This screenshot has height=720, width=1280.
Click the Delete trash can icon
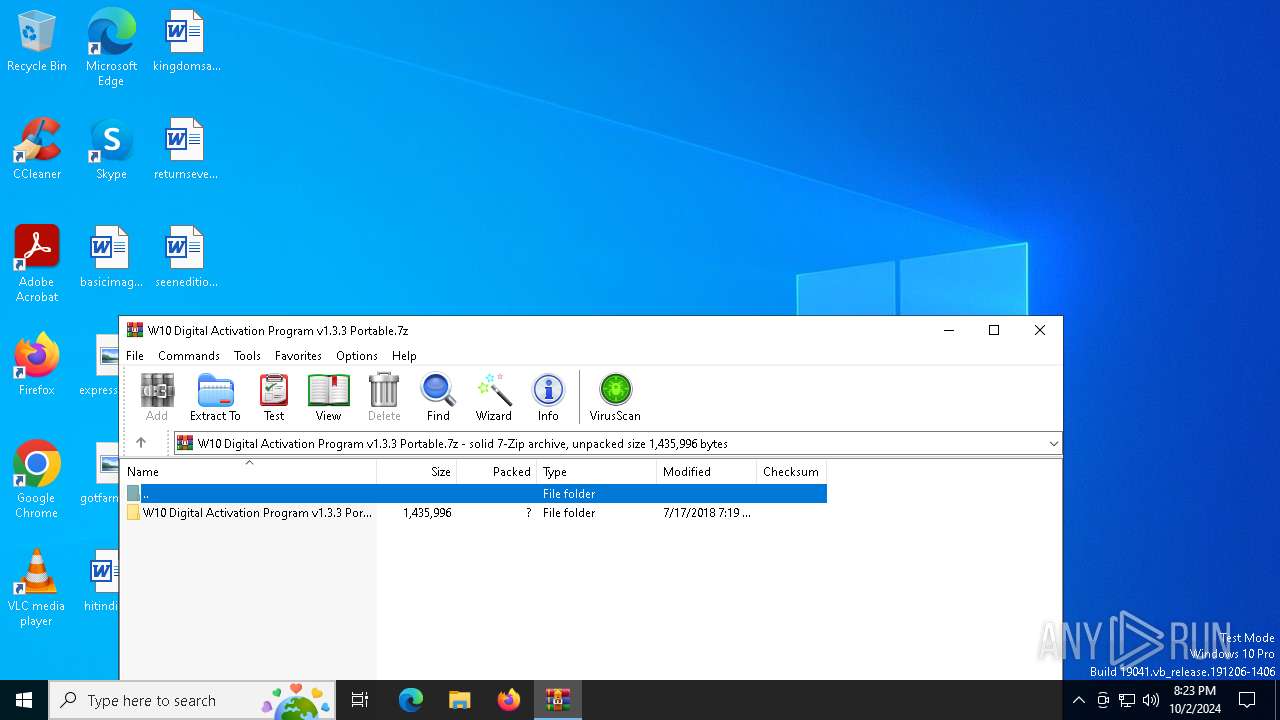(x=384, y=397)
